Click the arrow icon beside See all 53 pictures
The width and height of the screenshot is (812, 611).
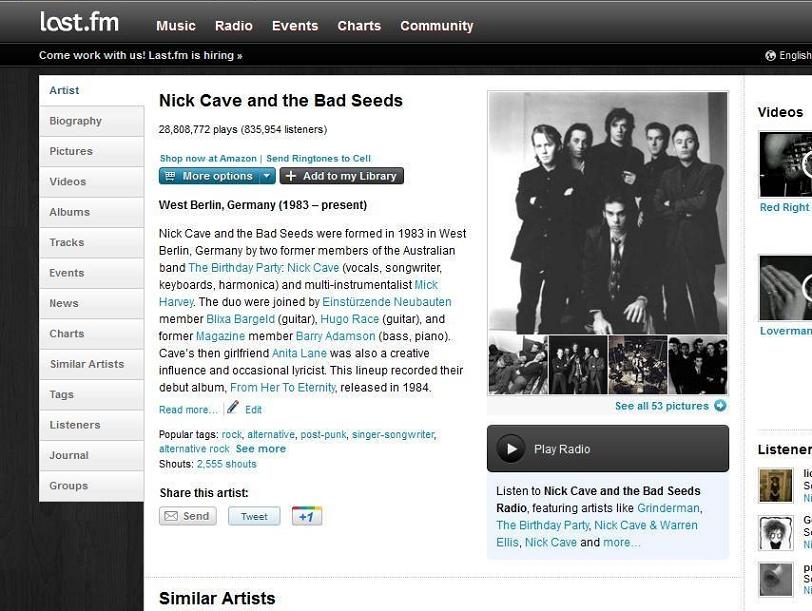[x=720, y=406]
